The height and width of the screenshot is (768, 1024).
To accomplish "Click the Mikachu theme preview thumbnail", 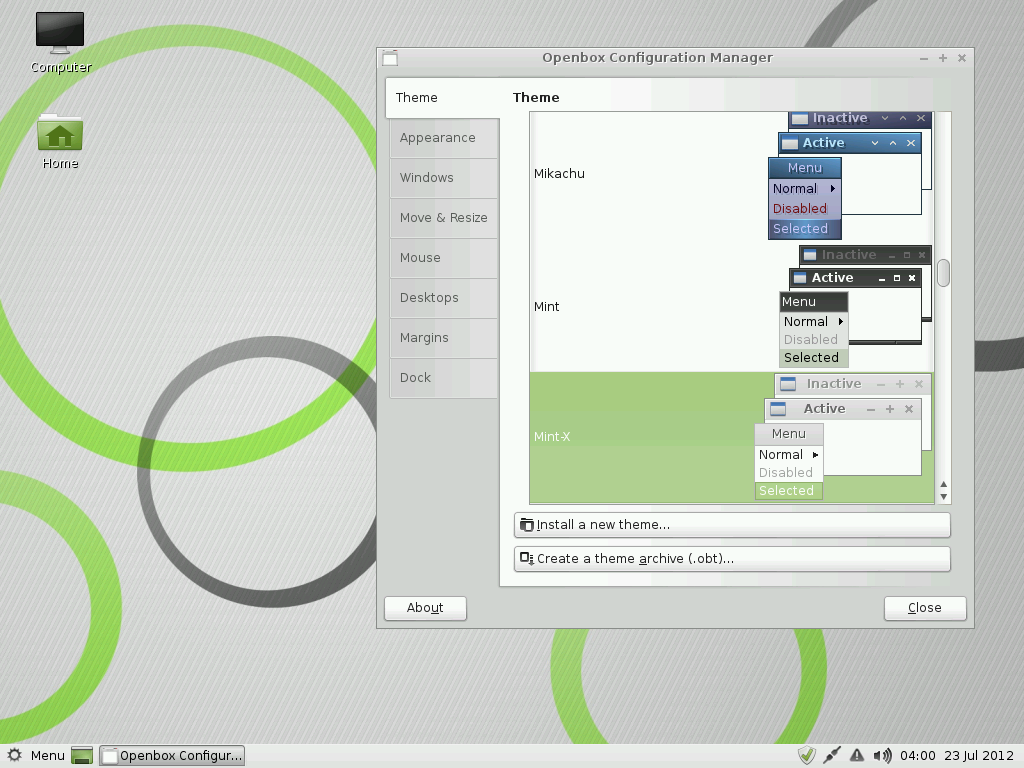I will coord(850,175).
